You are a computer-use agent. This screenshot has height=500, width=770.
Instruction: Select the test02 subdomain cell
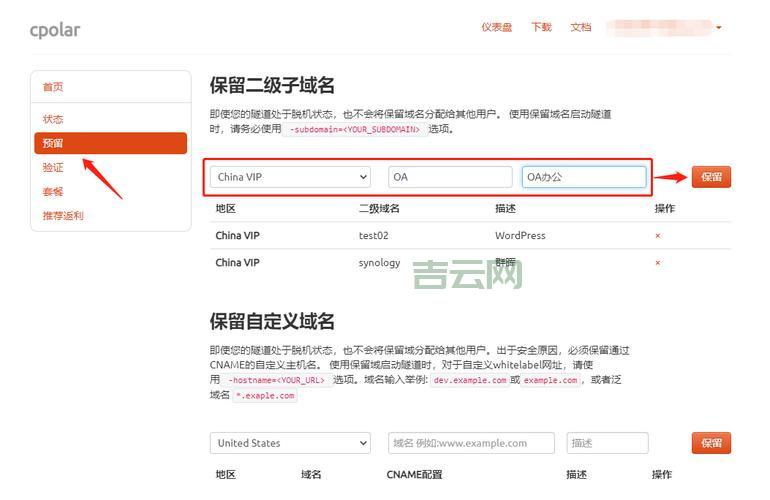coord(373,235)
